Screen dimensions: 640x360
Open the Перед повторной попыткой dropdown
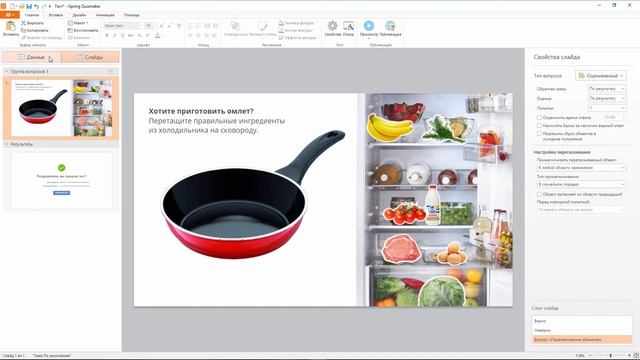click(x=581, y=209)
